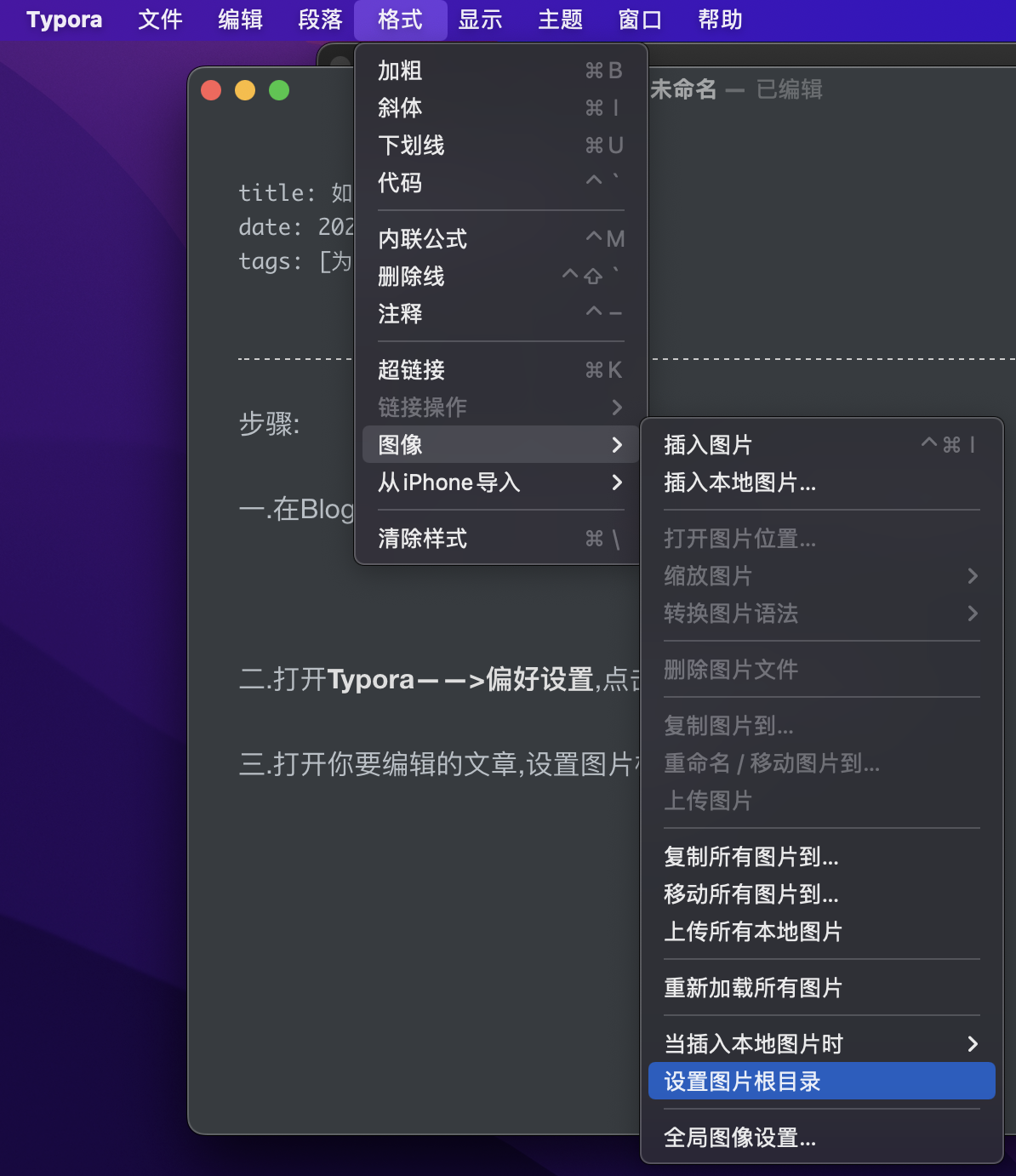Expand the 从 iPhone 导入 submenu
The height and width of the screenshot is (1176, 1016).
coord(499,482)
